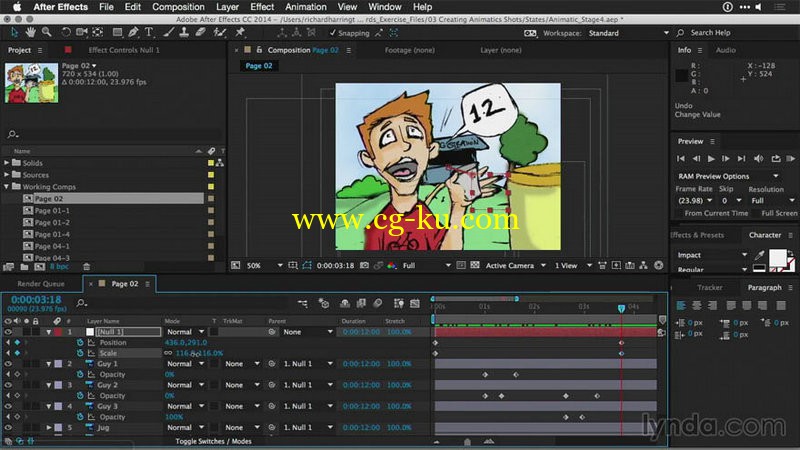
Task: Toggle Position stopwatch on Null 1
Action: (80, 342)
